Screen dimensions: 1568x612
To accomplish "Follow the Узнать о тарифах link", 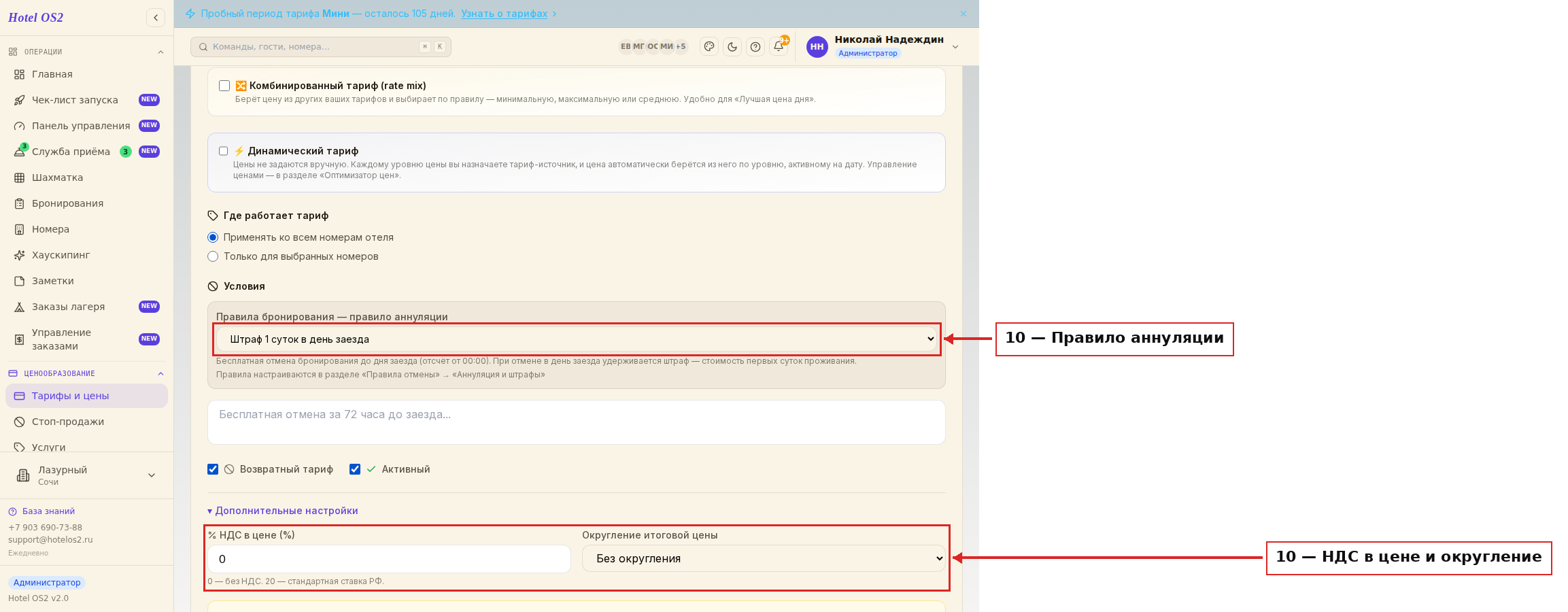I will pyautogui.click(x=504, y=14).
